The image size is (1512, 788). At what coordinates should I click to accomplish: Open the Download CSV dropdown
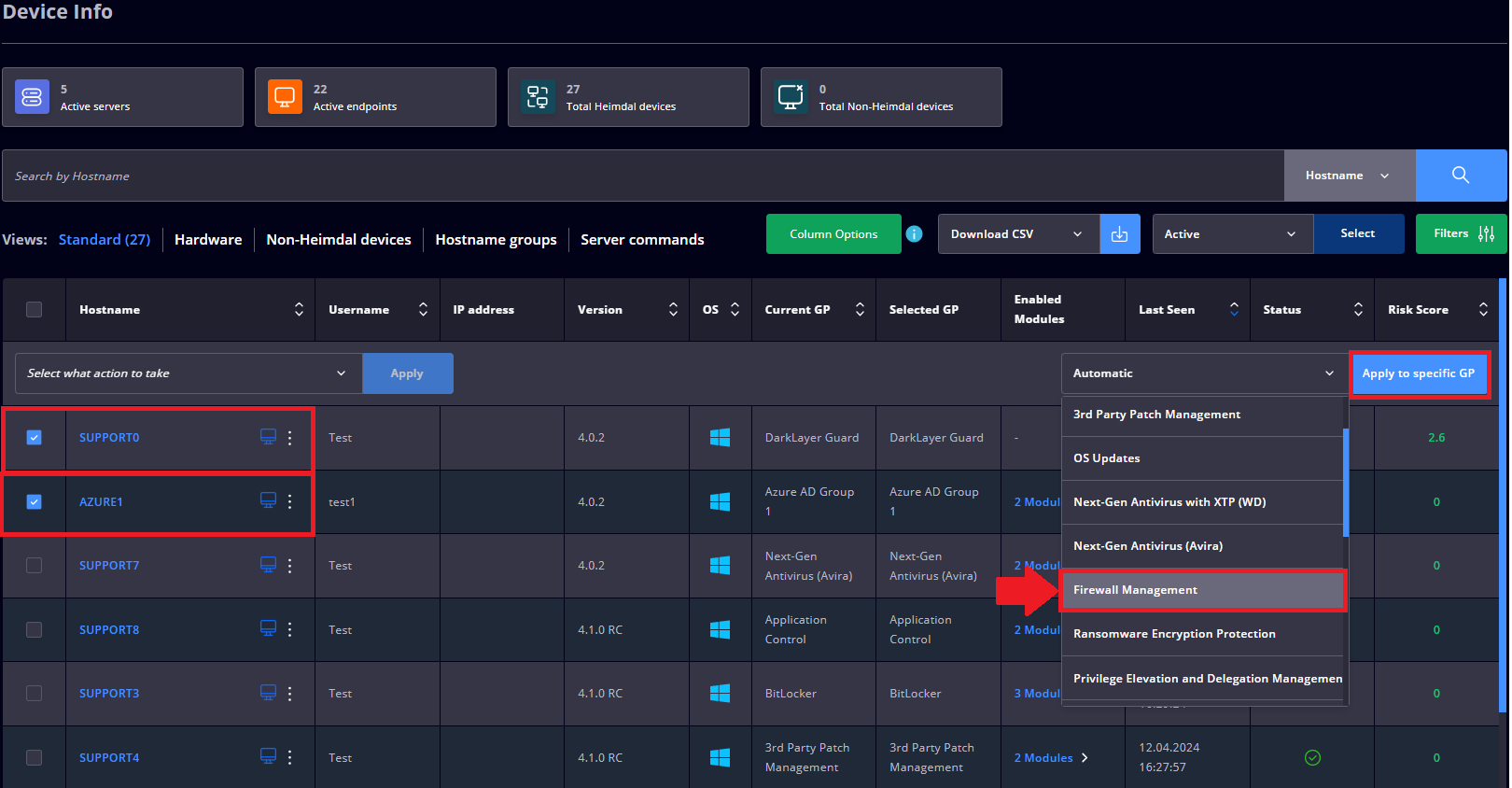point(1018,234)
